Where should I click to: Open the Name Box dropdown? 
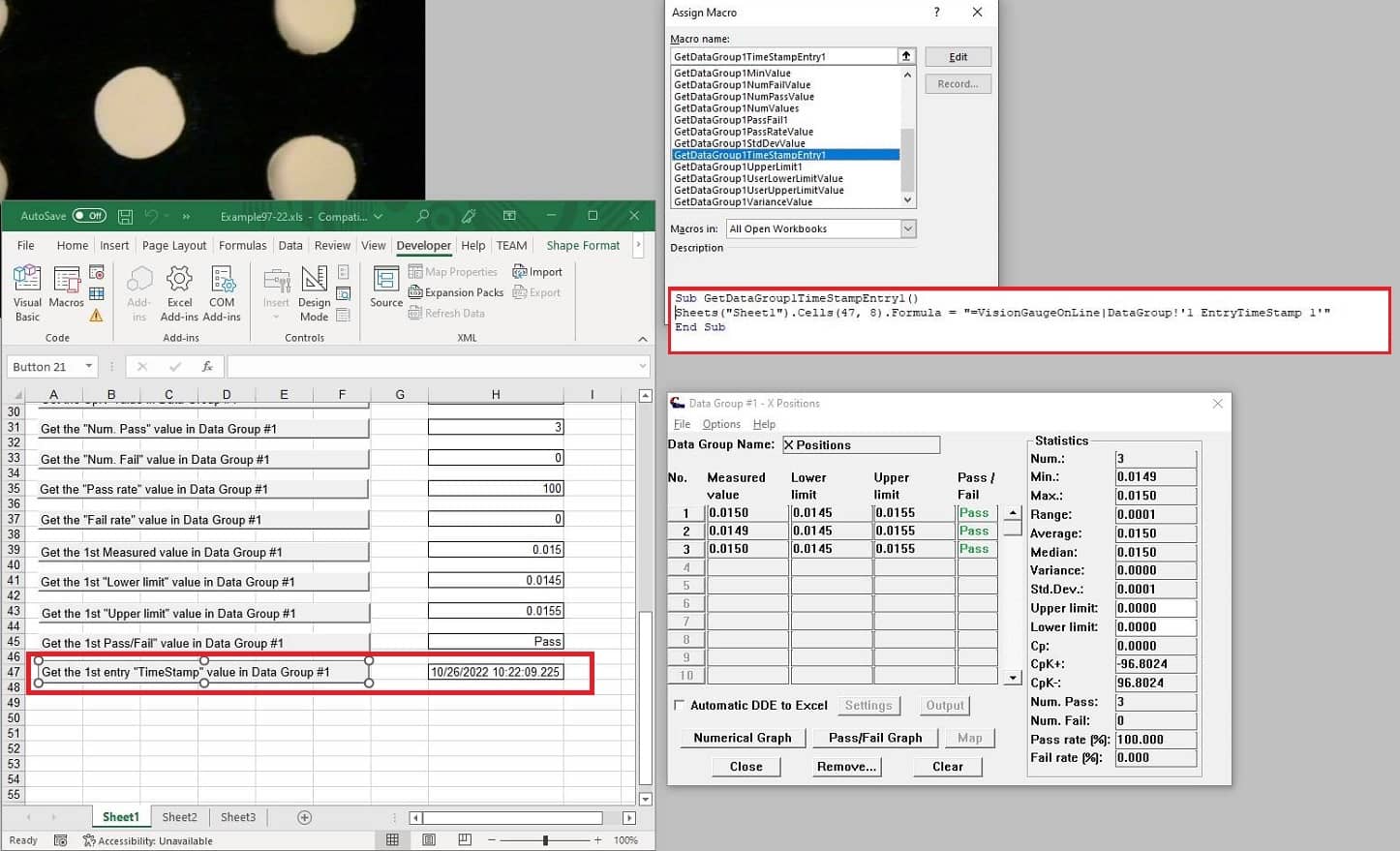pos(88,367)
